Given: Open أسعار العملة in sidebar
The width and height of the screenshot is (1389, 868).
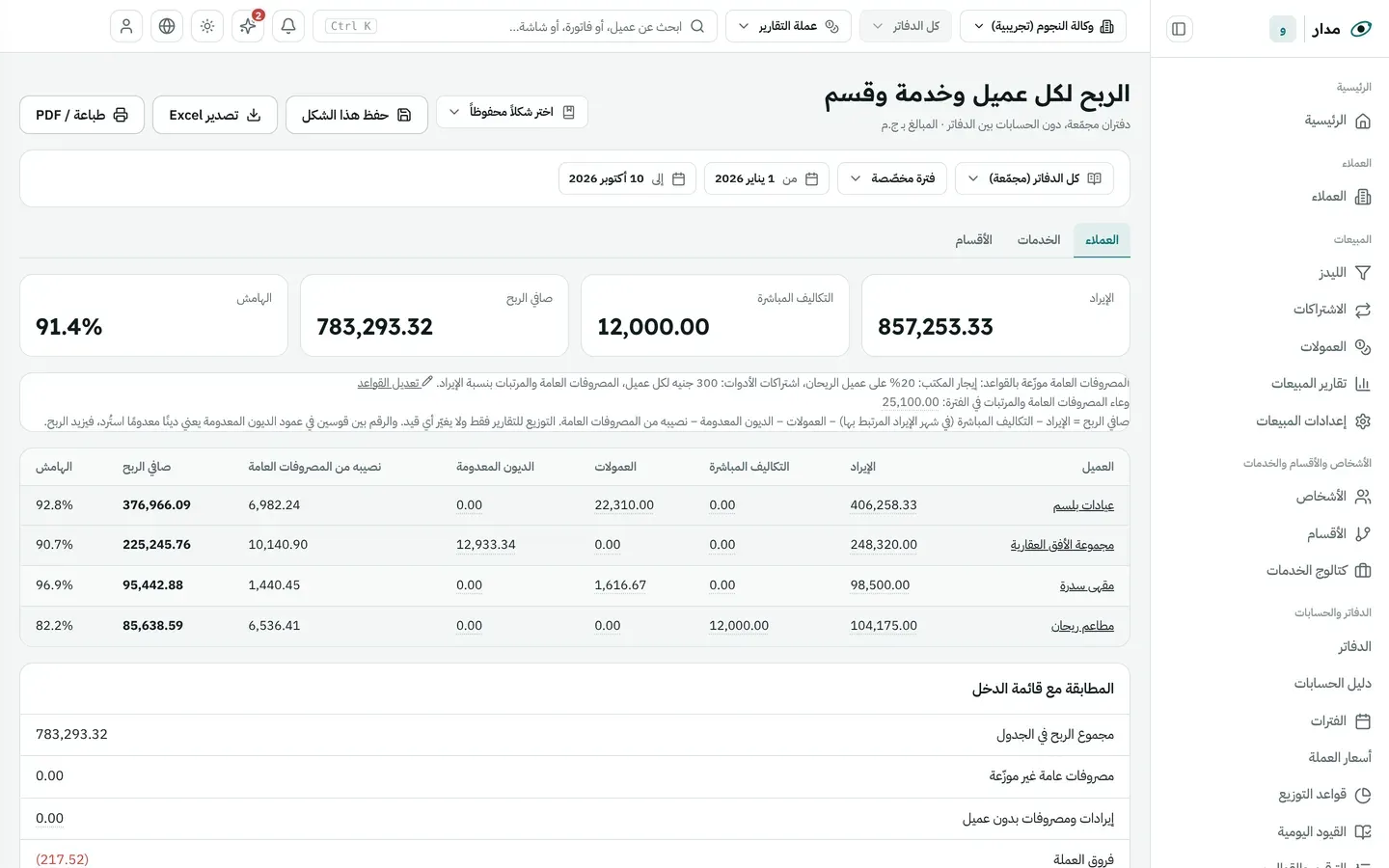Looking at the screenshot, I should pos(1340,758).
